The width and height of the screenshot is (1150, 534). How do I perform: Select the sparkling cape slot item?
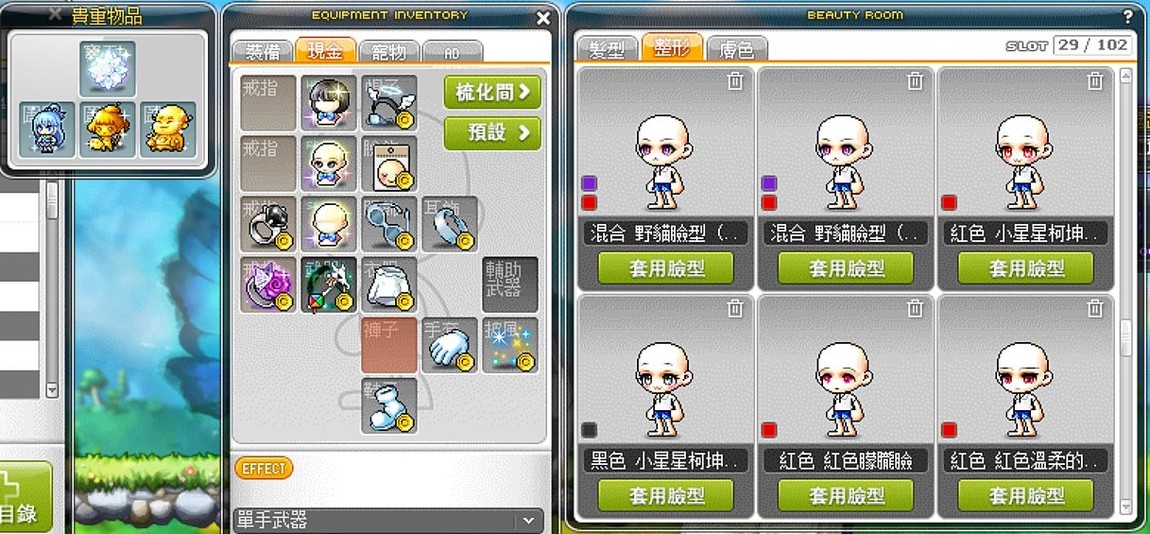click(x=510, y=346)
